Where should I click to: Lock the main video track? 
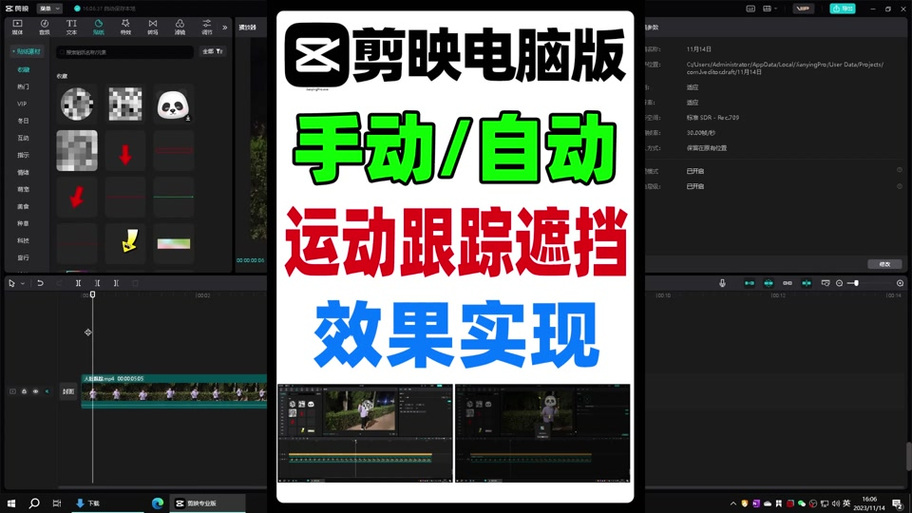tap(24, 391)
